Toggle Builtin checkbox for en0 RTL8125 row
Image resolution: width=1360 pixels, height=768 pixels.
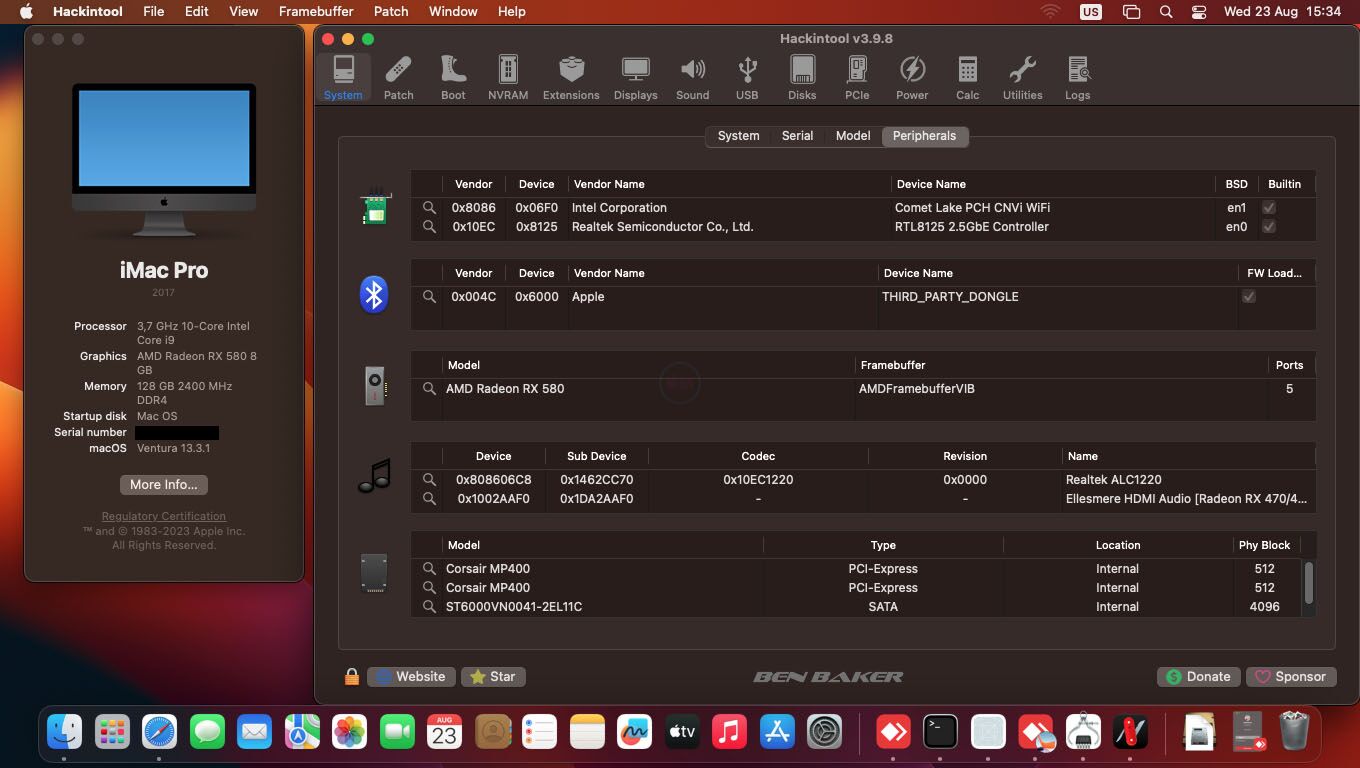1269,226
